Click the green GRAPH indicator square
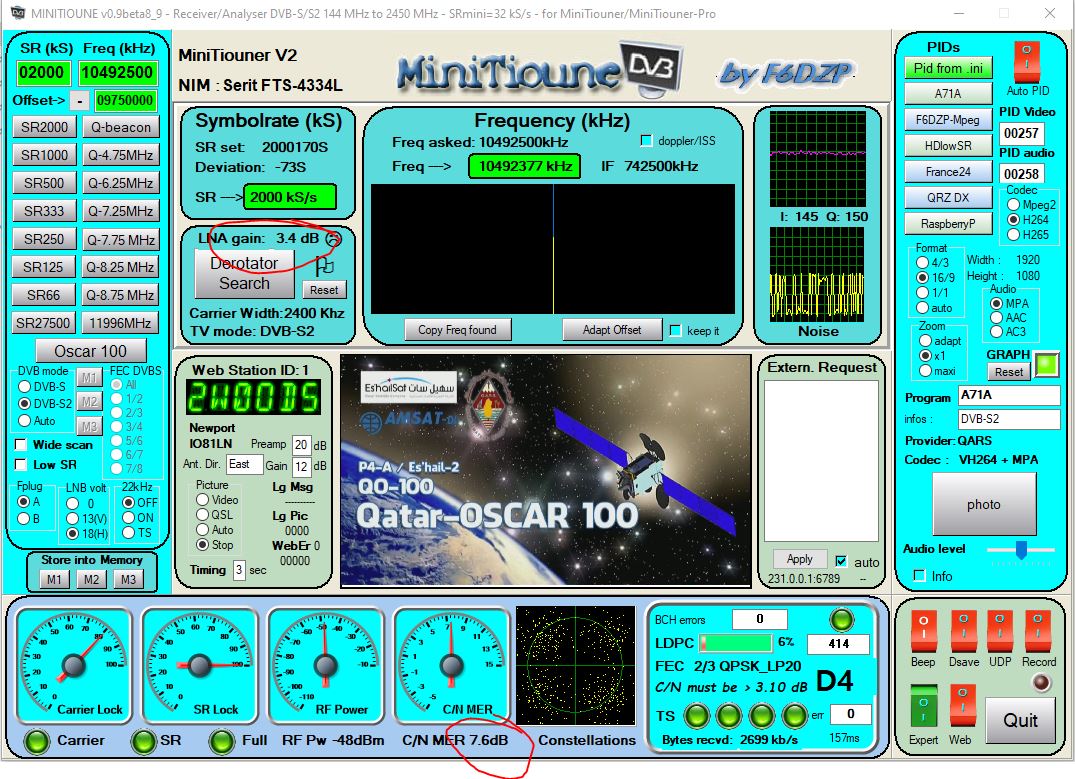This screenshot has height=779, width=1075. (1046, 363)
